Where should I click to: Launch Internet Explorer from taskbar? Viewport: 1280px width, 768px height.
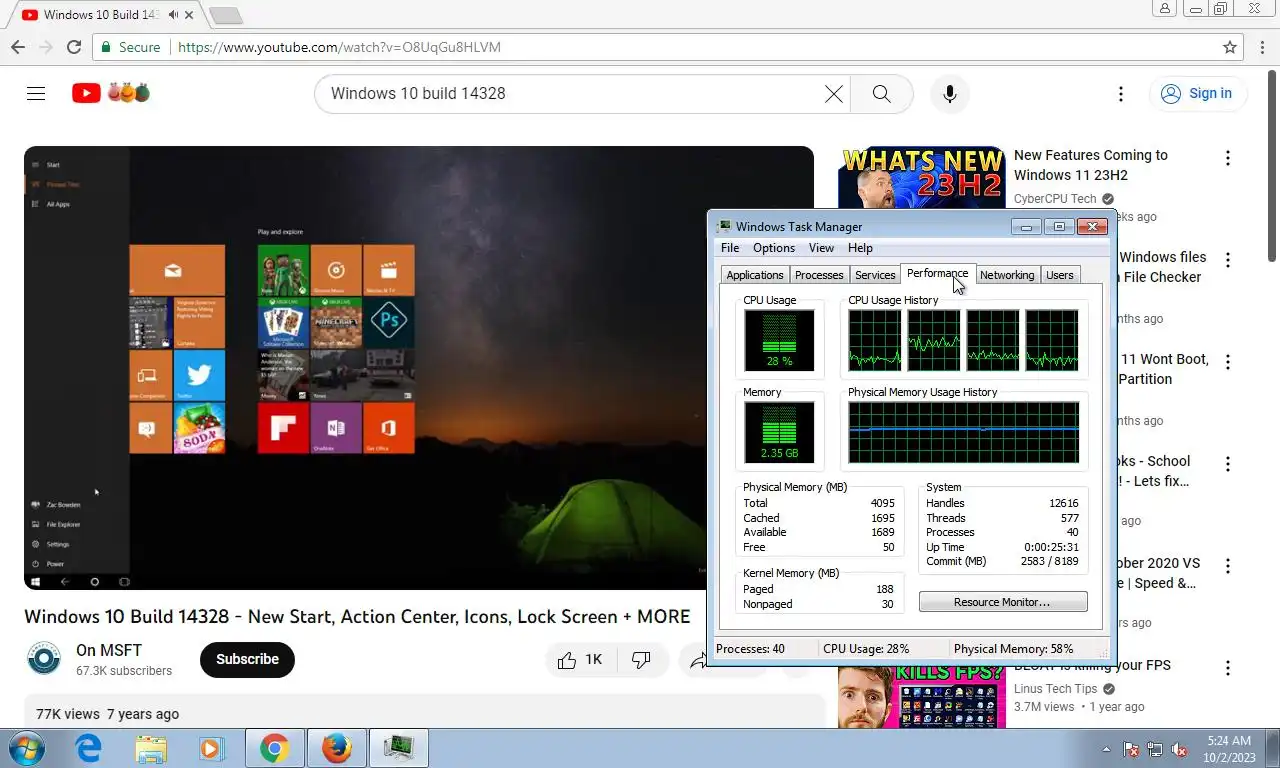(x=89, y=748)
